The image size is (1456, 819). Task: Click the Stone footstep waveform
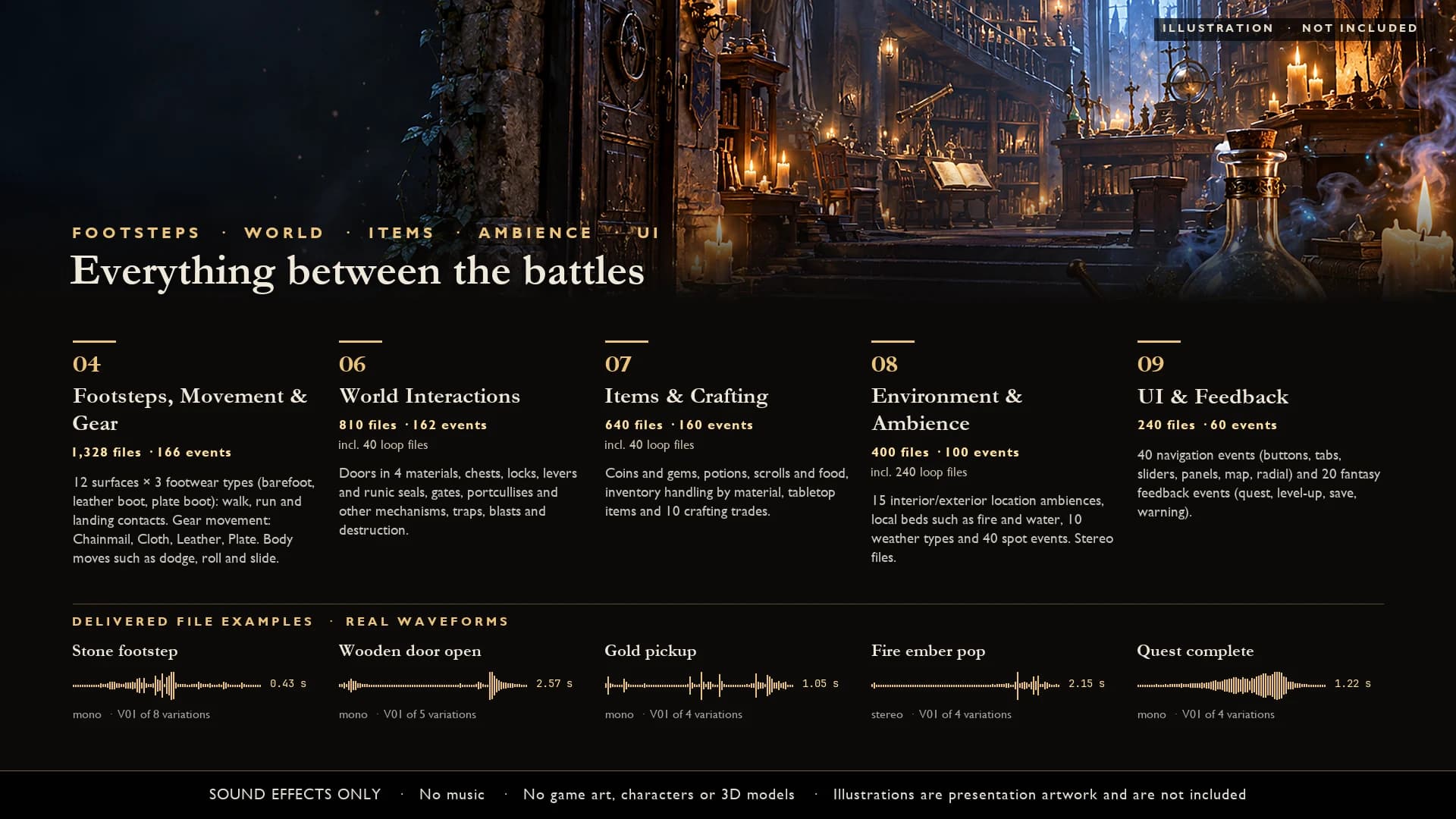pyautogui.click(x=167, y=686)
